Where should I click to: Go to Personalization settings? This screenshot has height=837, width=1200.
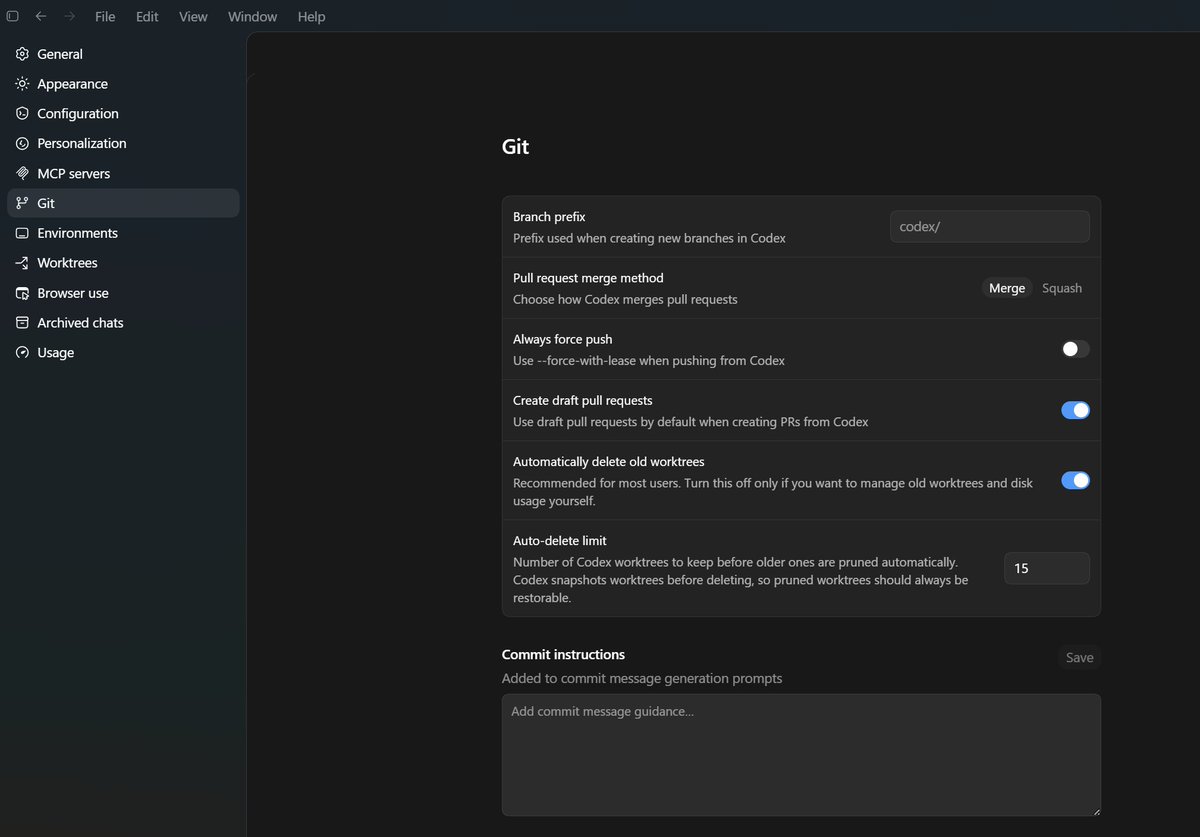[123, 144]
